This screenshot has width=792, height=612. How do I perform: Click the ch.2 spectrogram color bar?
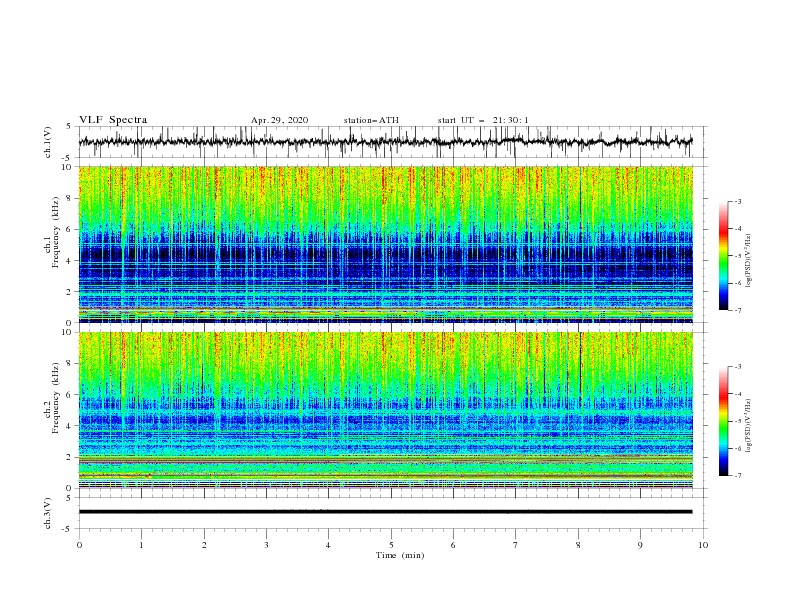tap(723, 421)
